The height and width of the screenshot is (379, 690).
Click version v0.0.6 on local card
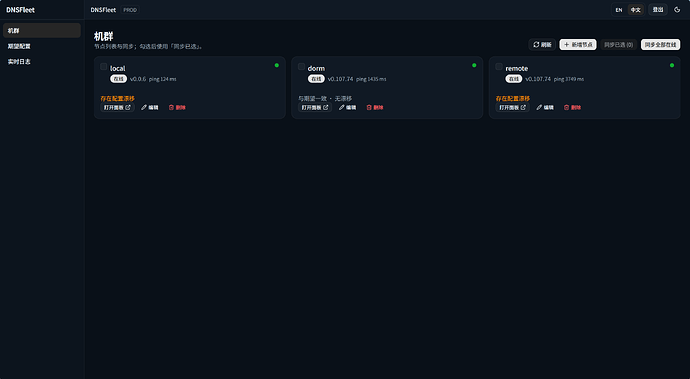point(138,79)
